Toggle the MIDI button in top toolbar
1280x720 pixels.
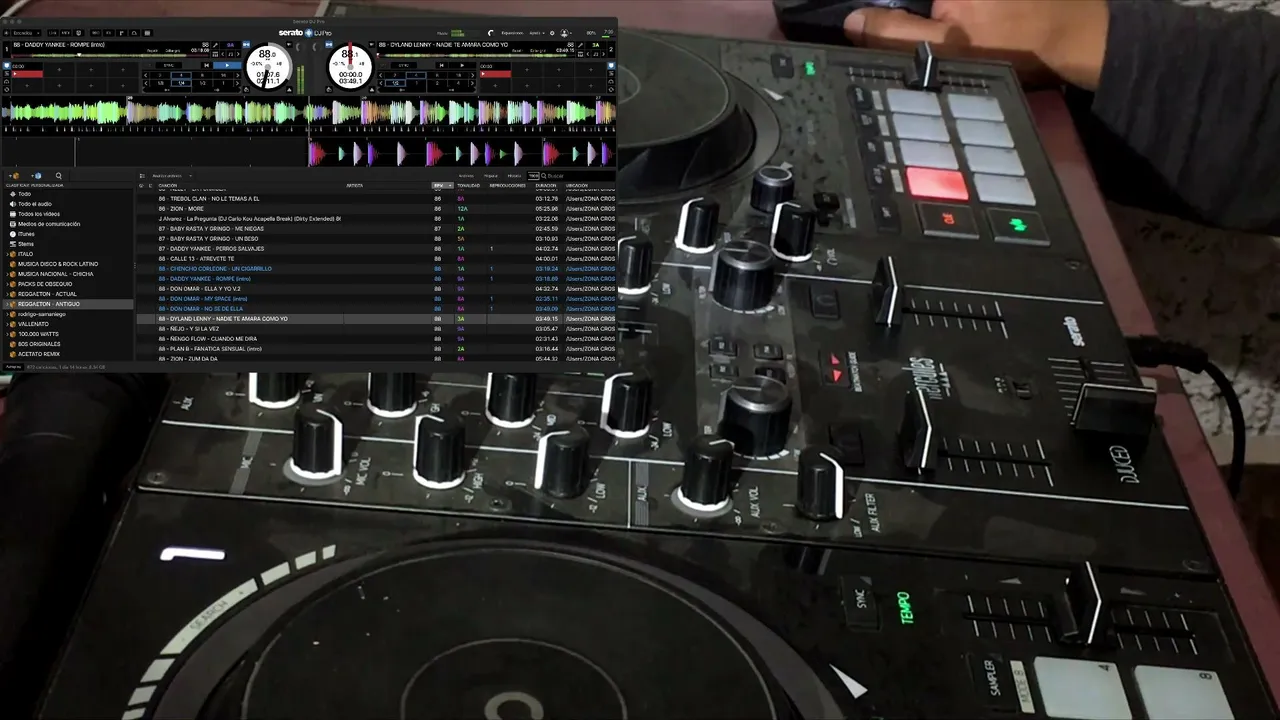(x=67, y=33)
